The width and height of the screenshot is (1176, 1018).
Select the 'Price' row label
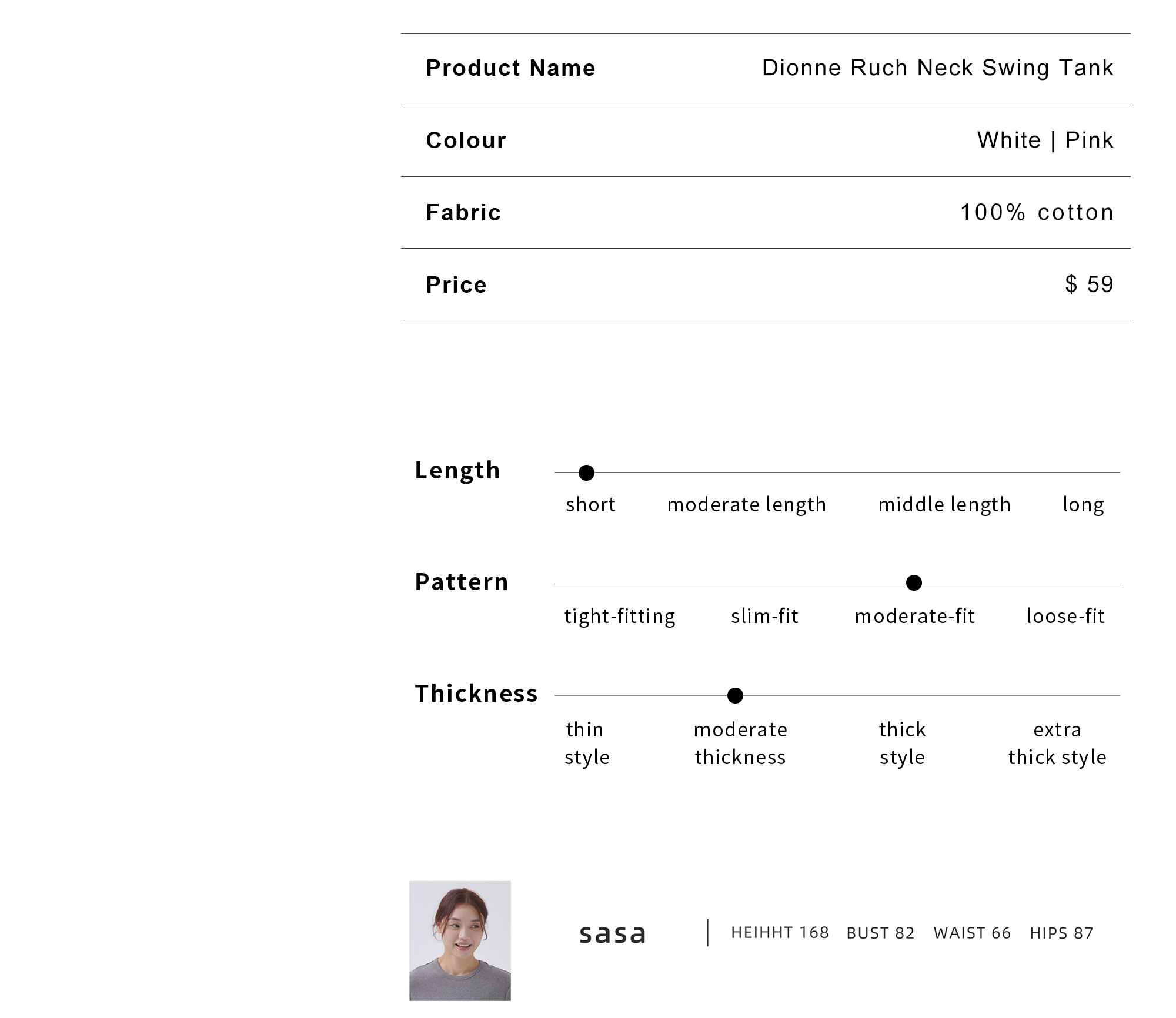tap(456, 285)
